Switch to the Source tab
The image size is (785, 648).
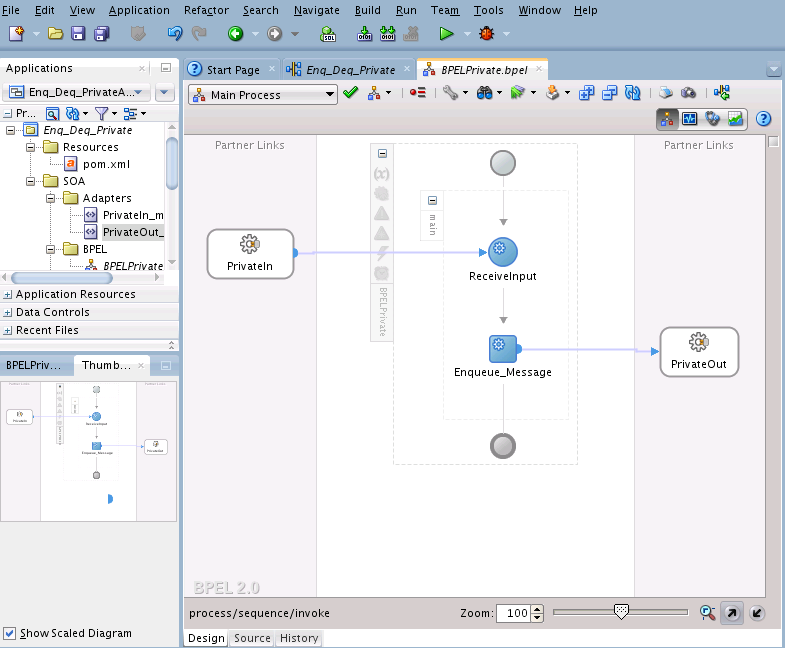coord(252,638)
